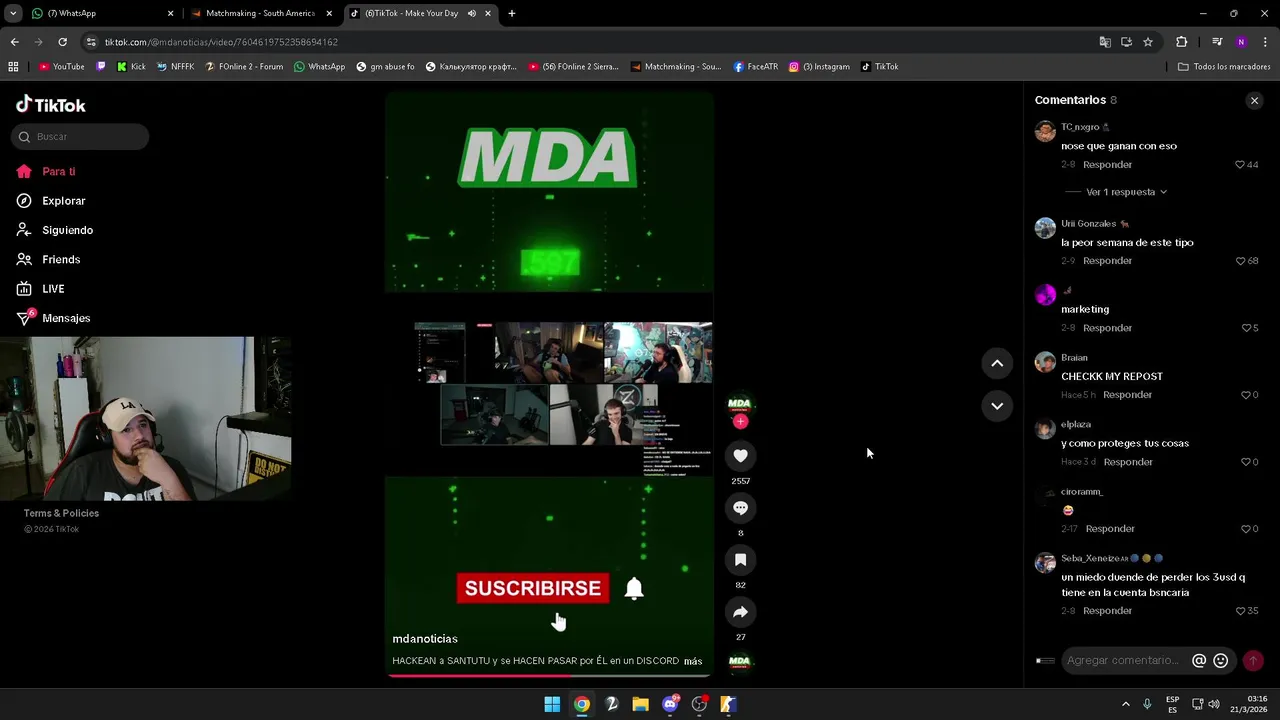Screen dimensions: 1280x720
Task: Expand 'Ver 1 respuesta' under TC_nxgro's comment
Action: click(1126, 192)
